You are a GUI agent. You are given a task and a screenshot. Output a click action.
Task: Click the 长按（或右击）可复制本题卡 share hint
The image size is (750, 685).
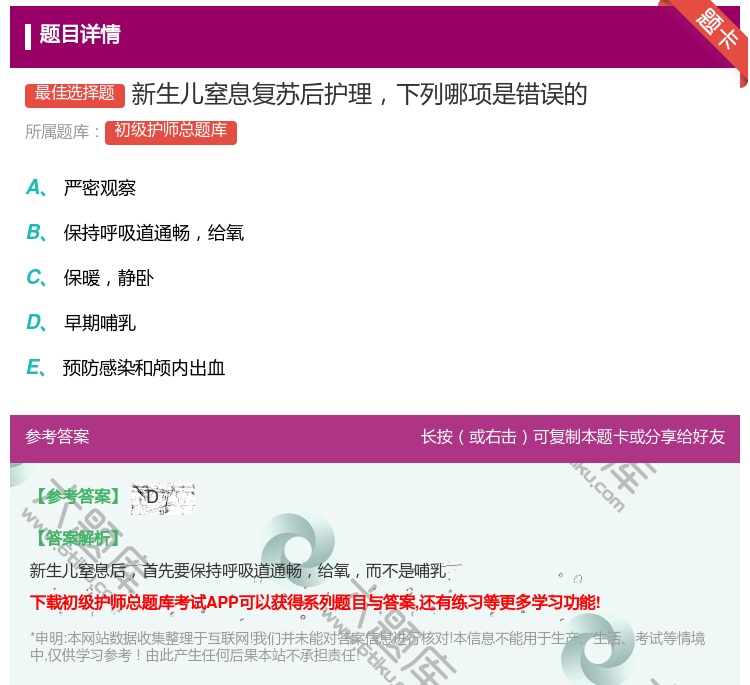572,437
